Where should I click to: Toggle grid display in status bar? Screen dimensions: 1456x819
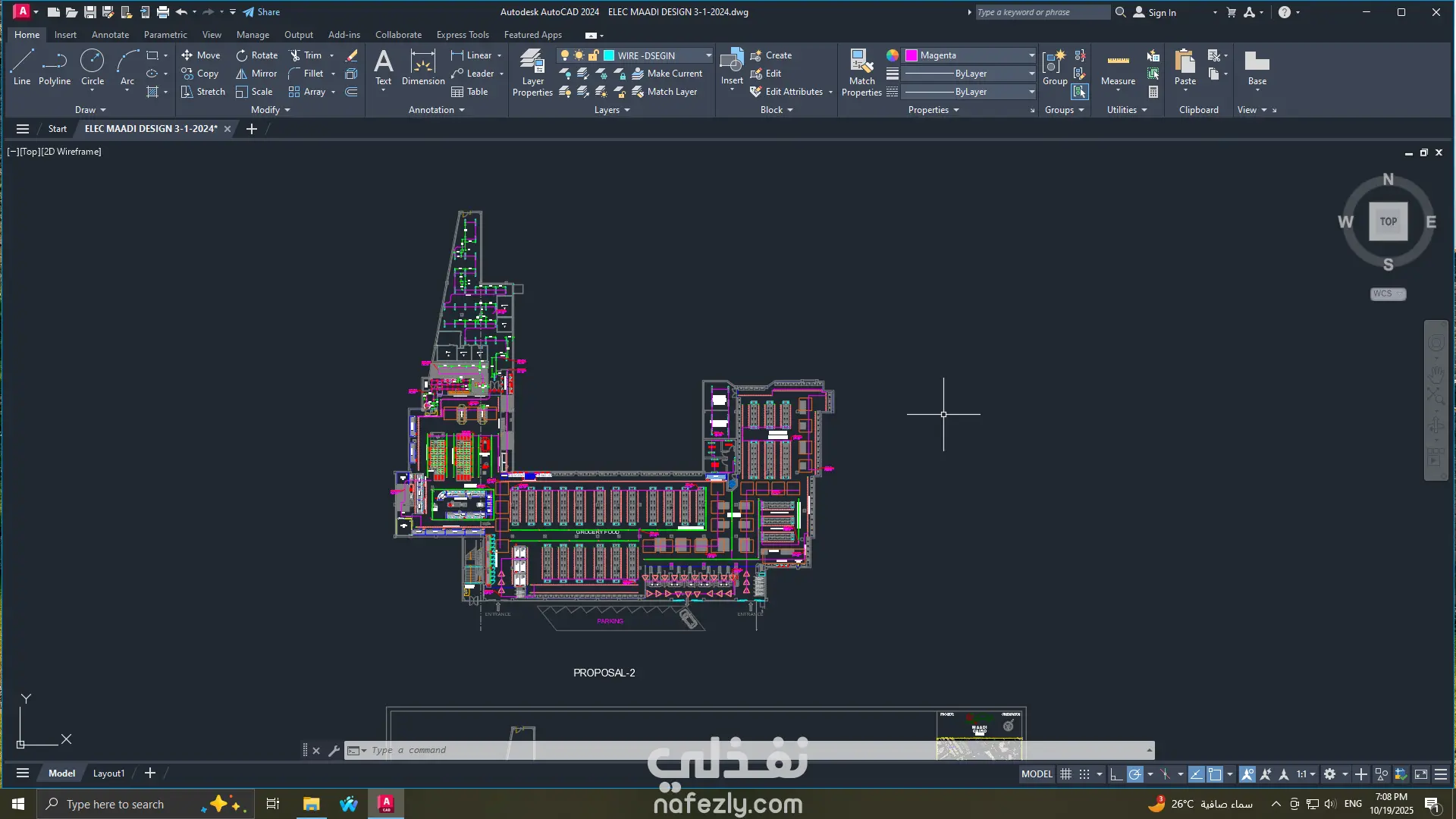1065,774
